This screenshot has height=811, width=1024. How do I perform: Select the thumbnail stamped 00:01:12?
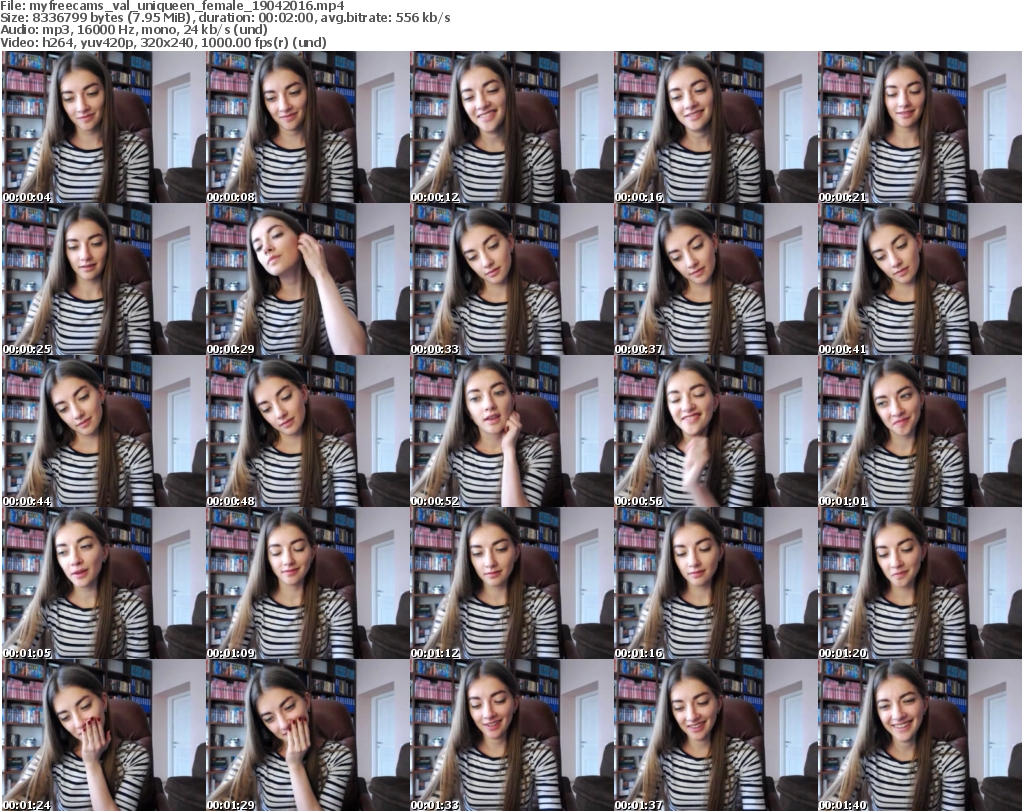[x=511, y=583]
